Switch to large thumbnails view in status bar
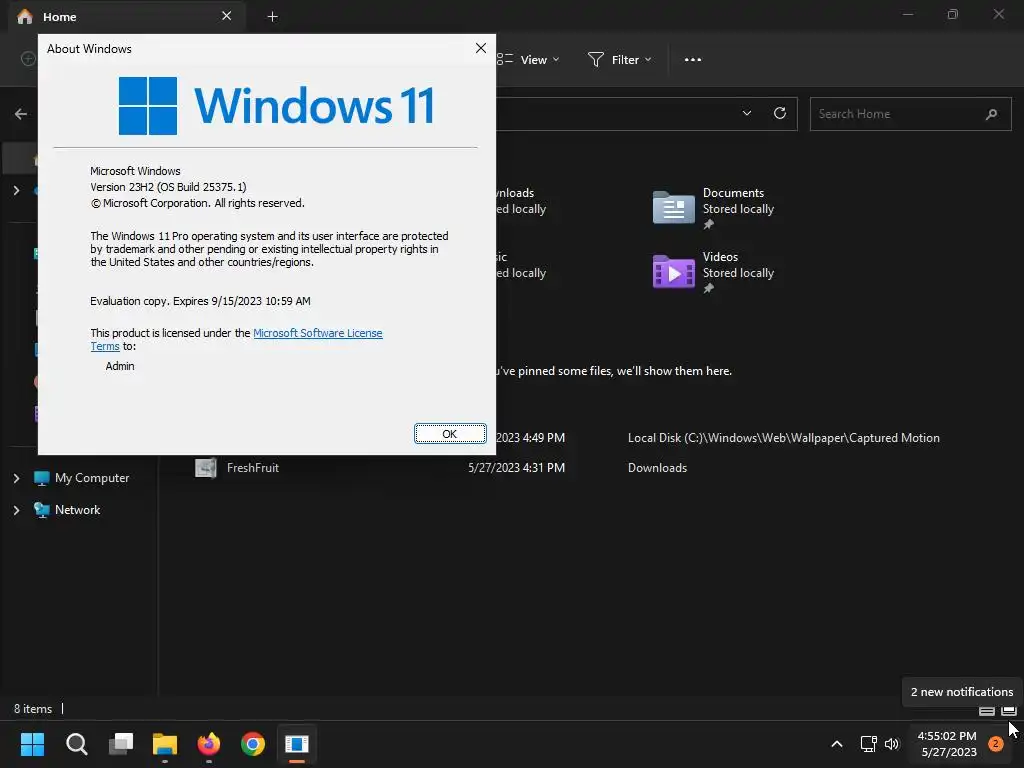The height and width of the screenshot is (768, 1024). pyautogui.click(x=1009, y=711)
